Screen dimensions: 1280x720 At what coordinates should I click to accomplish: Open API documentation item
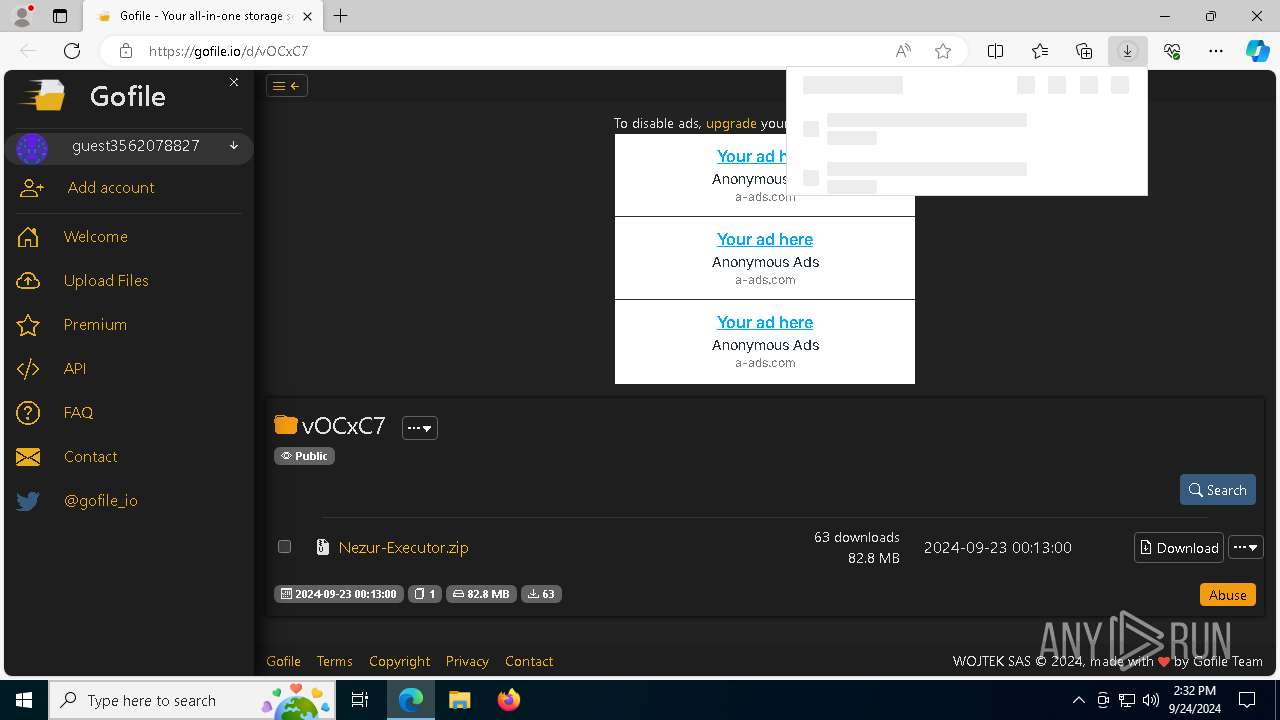[75, 369]
